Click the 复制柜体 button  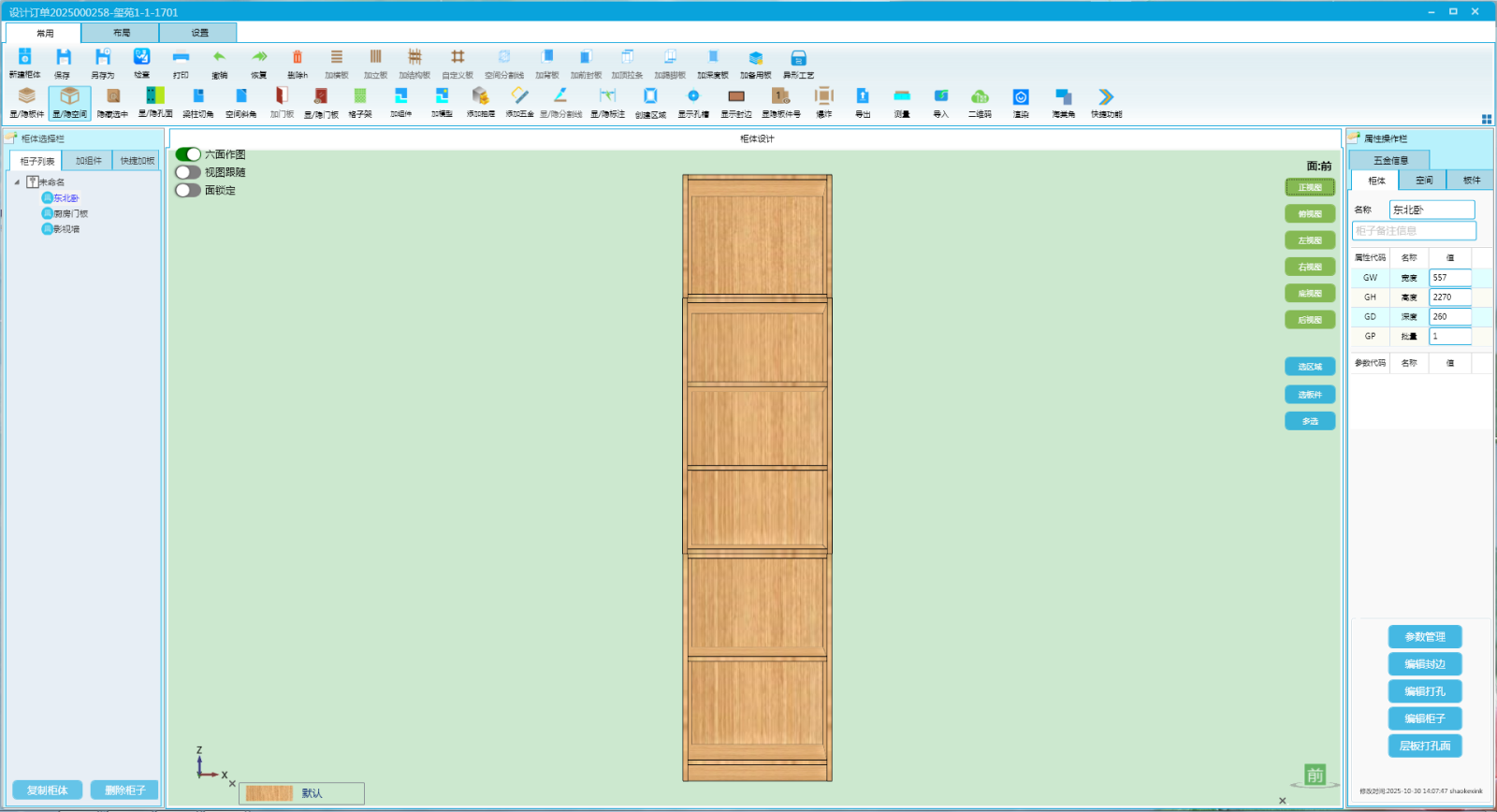[x=48, y=790]
